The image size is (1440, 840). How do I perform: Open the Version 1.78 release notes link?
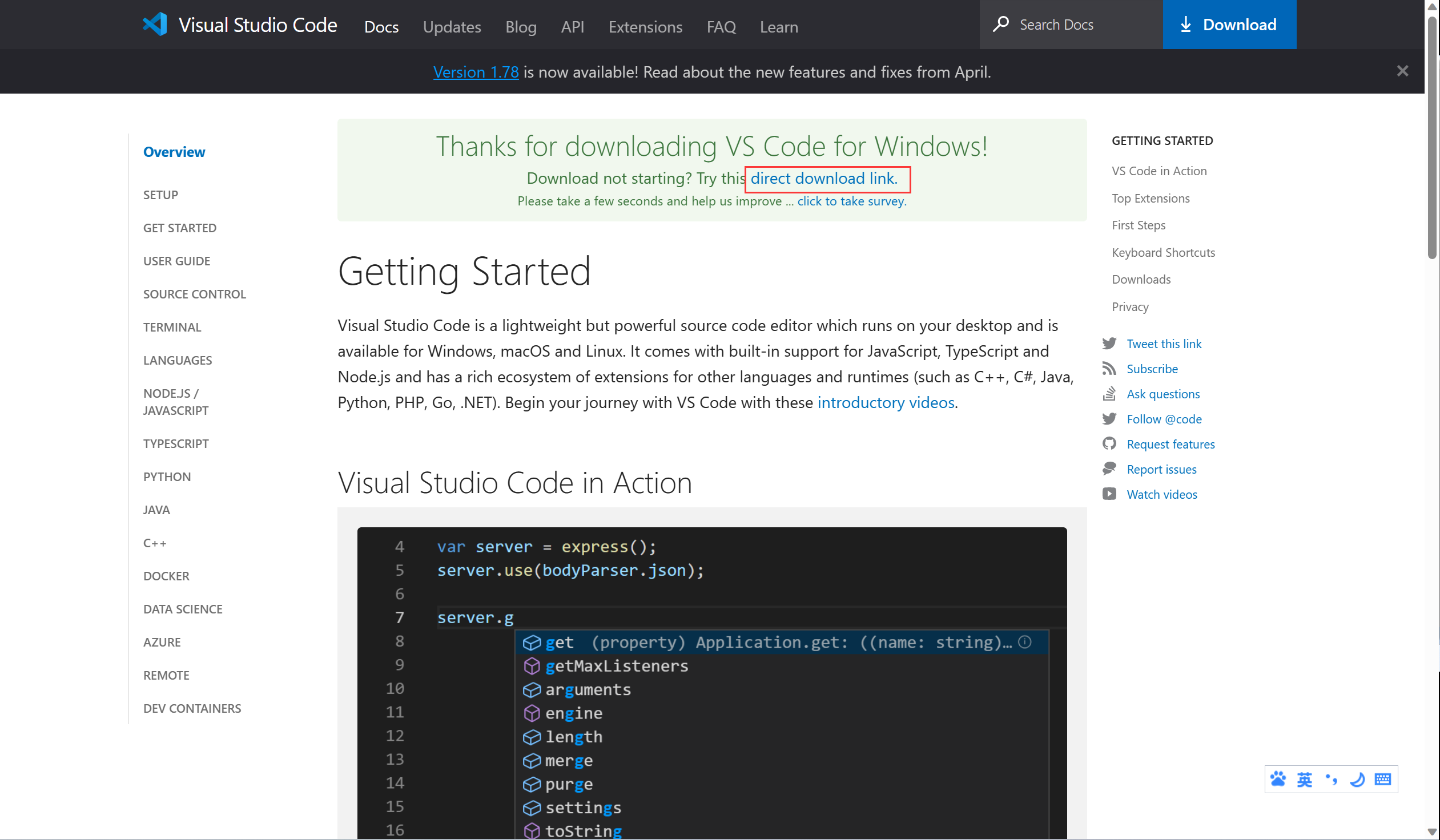click(476, 72)
